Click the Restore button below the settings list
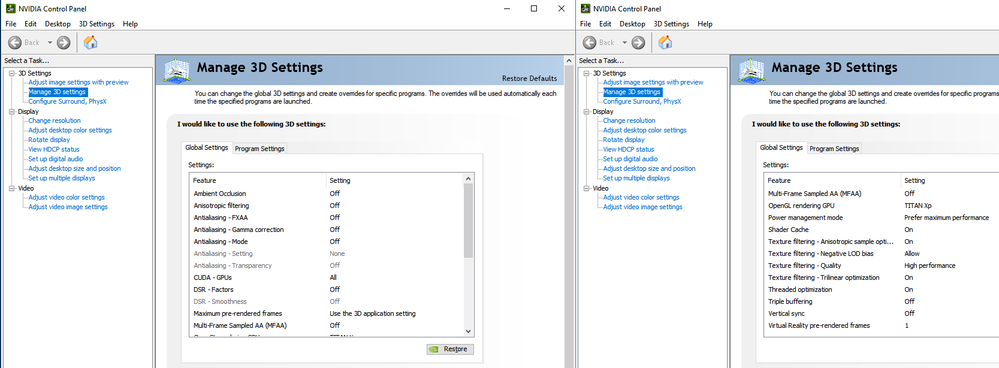The width and height of the screenshot is (999, 368). (x=450, y=349)
